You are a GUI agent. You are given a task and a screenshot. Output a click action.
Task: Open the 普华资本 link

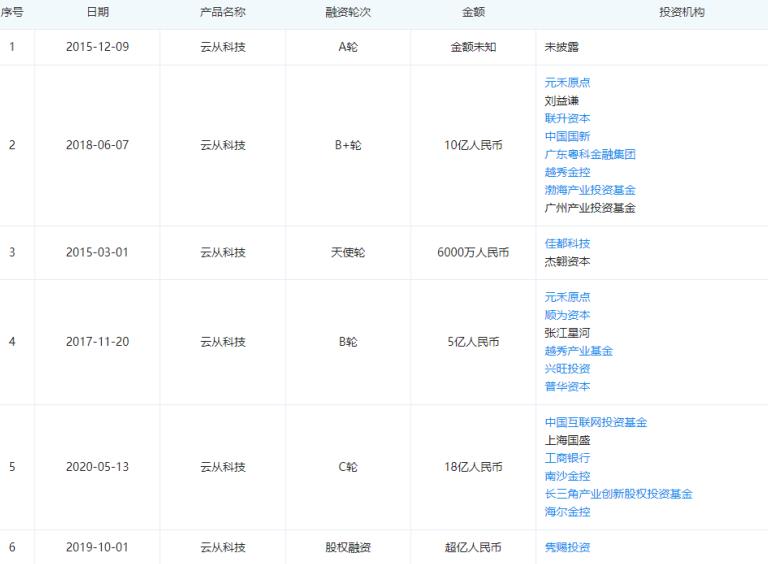click(x=567, y=386)
